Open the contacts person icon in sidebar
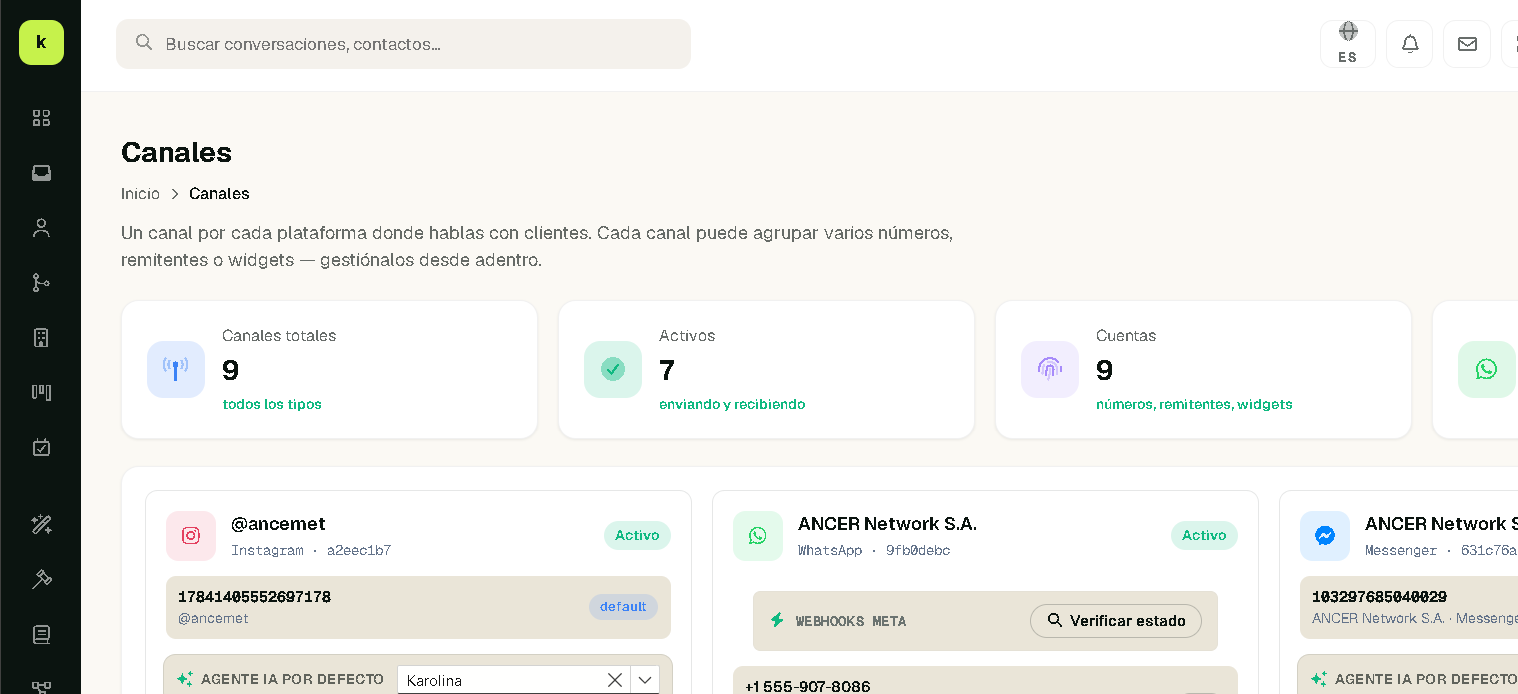 pos(41,228)
